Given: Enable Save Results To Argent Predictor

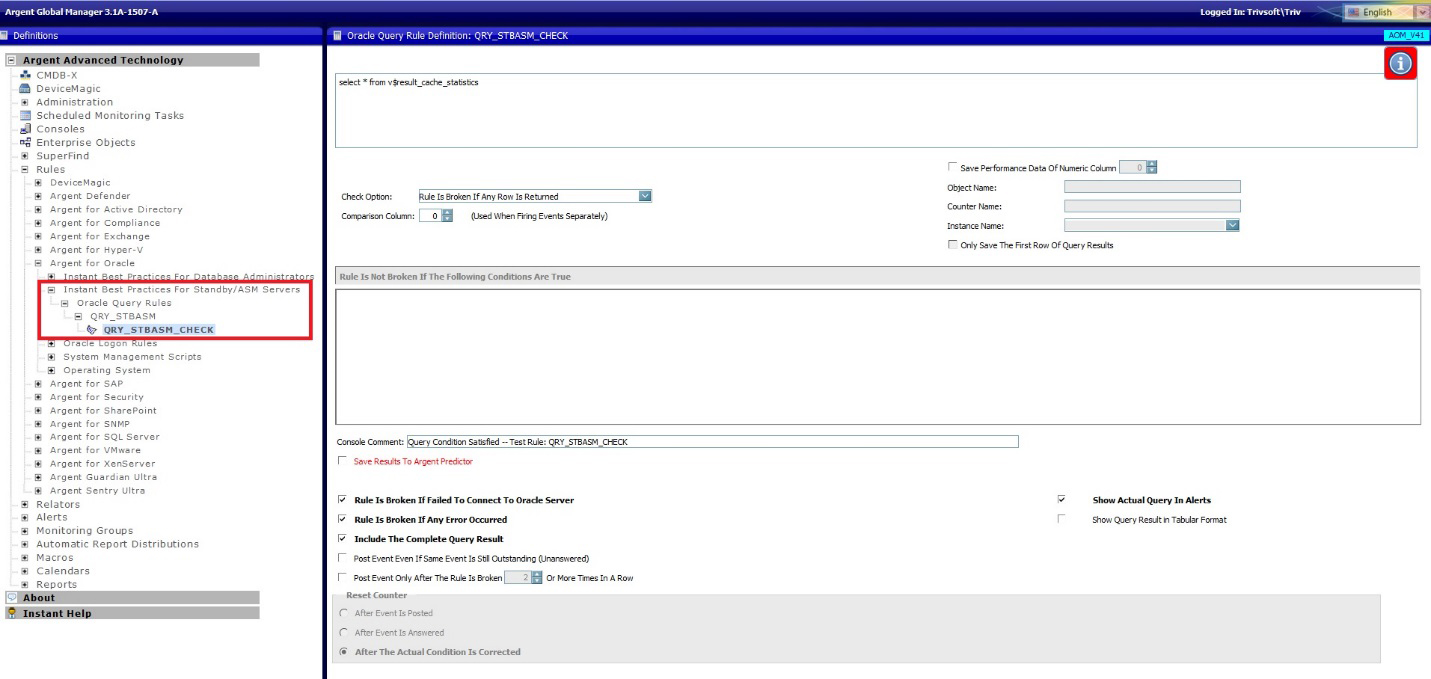Looking at the screenshot, I should [x=344, y=461].
